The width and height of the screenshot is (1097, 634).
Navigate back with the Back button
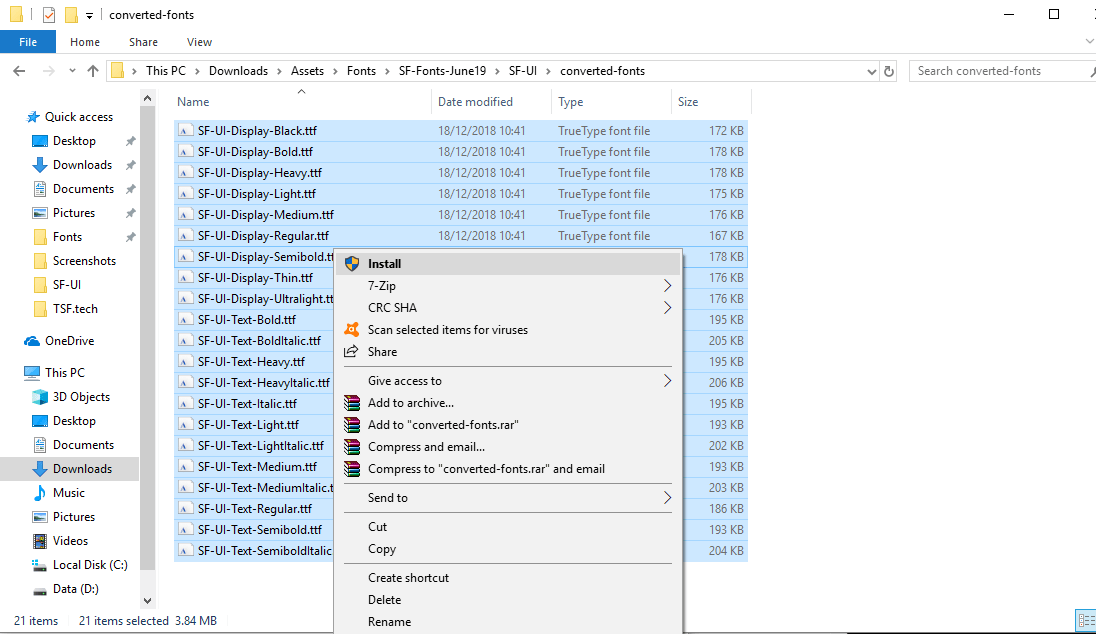point(20,70)
